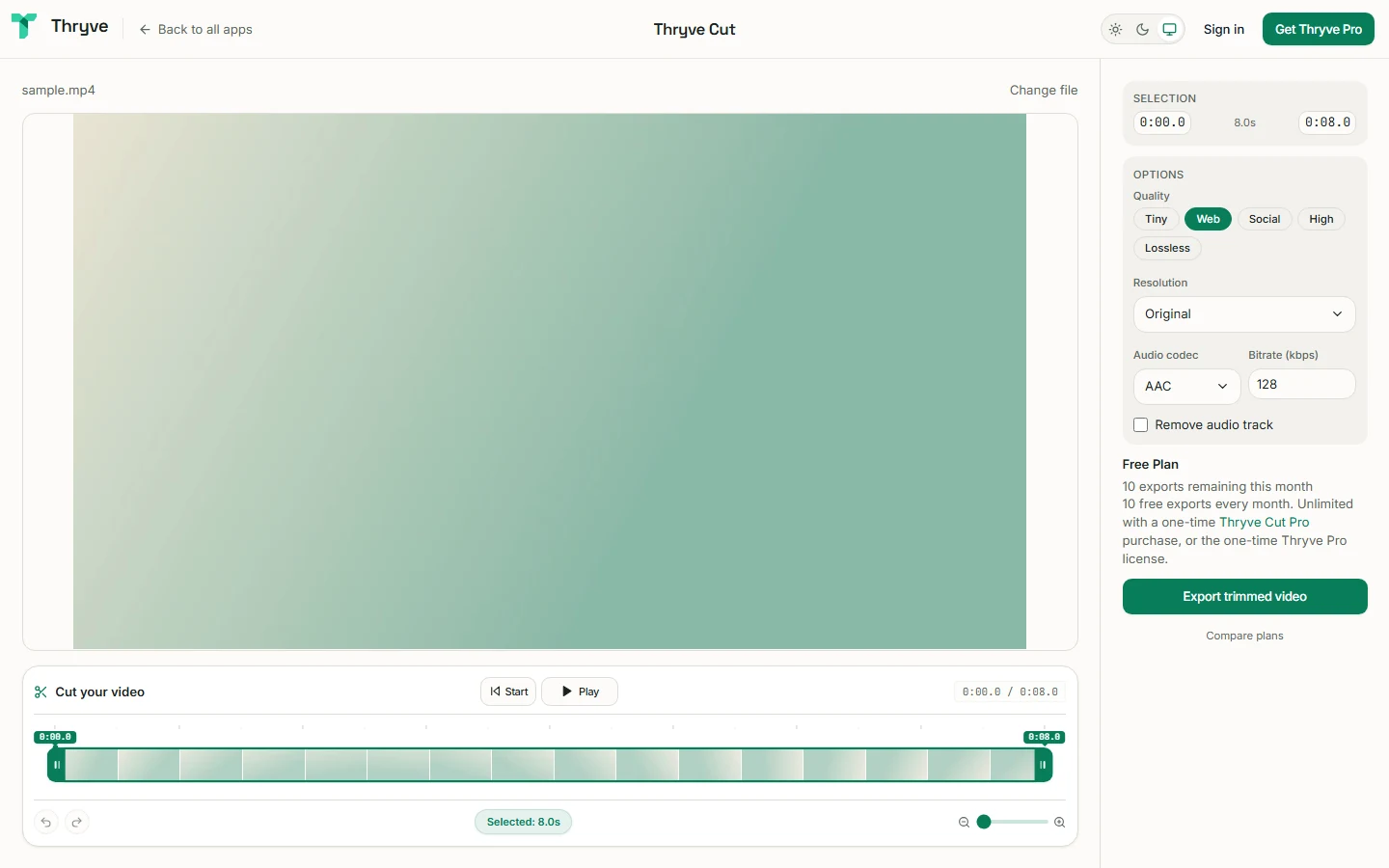Play the video
1389x868 pixels.
580,692
